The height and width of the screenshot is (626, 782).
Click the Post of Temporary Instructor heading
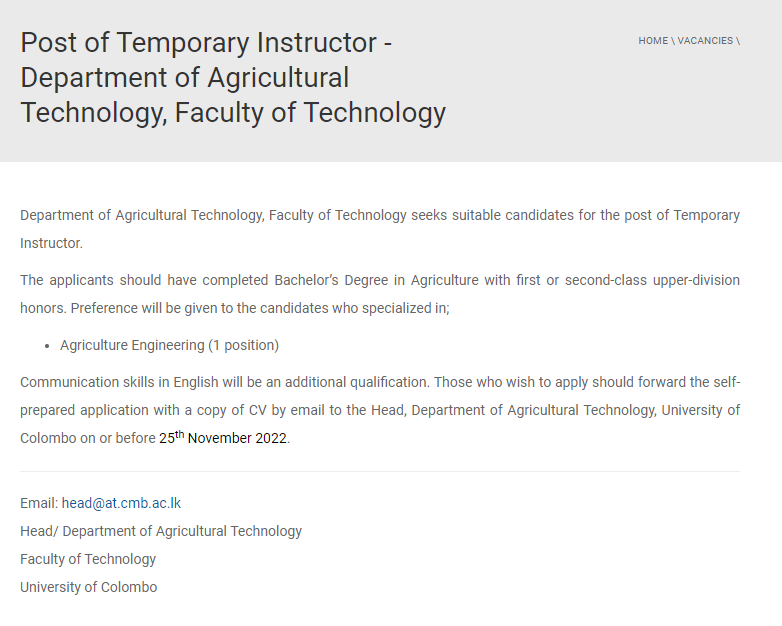click(x=233, y=77)
